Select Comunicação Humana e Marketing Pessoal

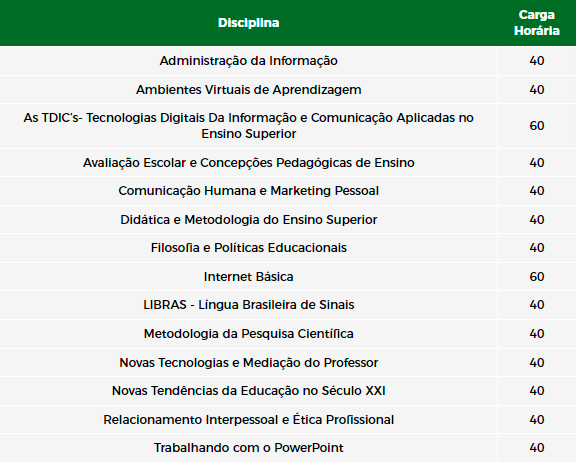point(249,191)
